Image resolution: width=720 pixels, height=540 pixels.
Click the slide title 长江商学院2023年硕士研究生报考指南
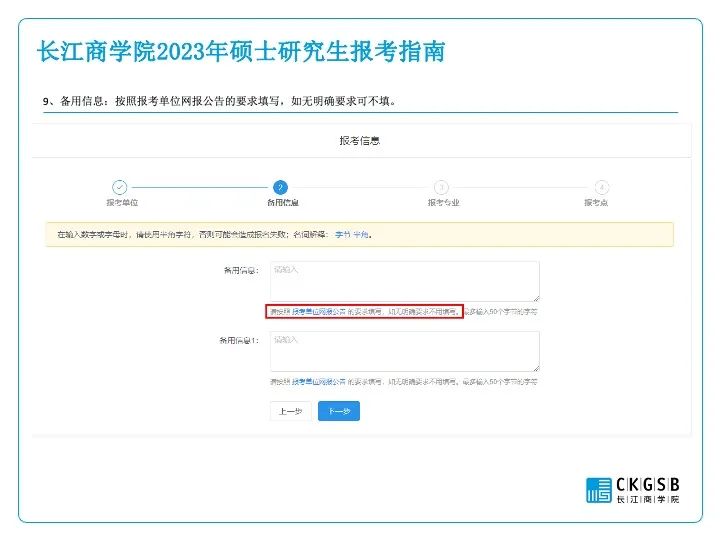pyautogui.click(x=241, y=51)
